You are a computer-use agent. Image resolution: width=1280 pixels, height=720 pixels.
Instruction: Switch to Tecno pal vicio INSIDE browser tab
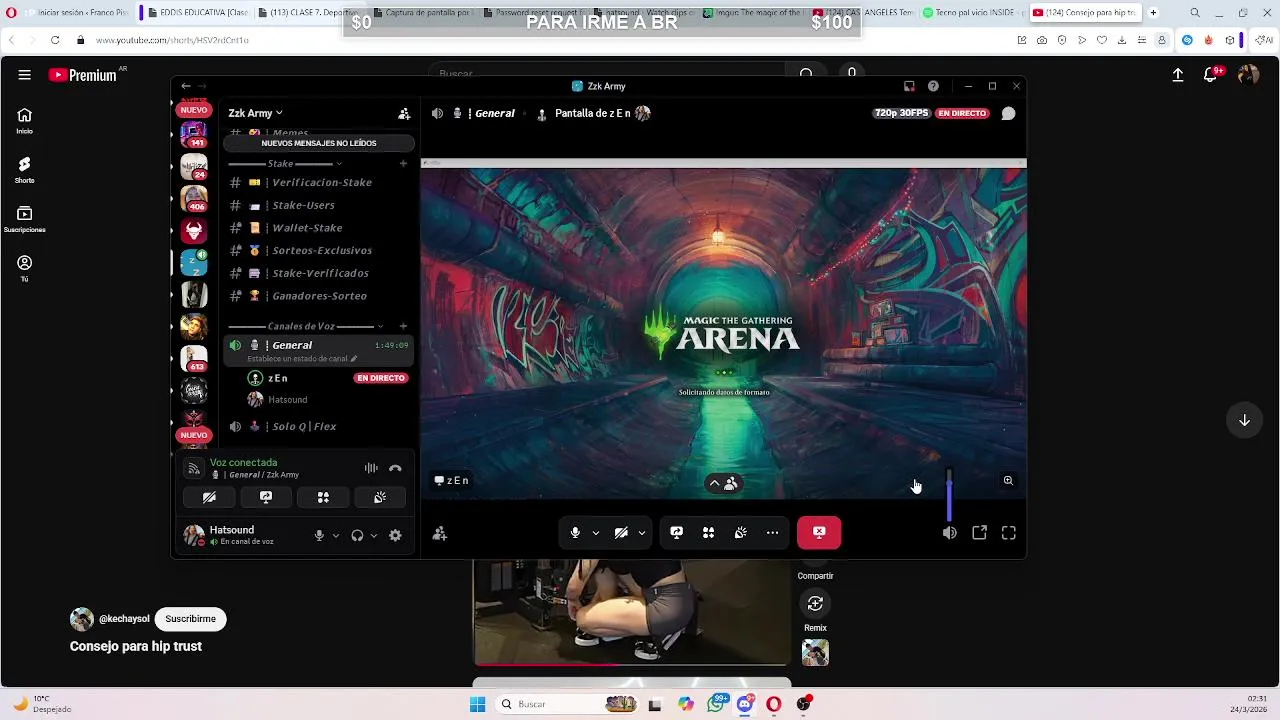(x=971, y=13)
